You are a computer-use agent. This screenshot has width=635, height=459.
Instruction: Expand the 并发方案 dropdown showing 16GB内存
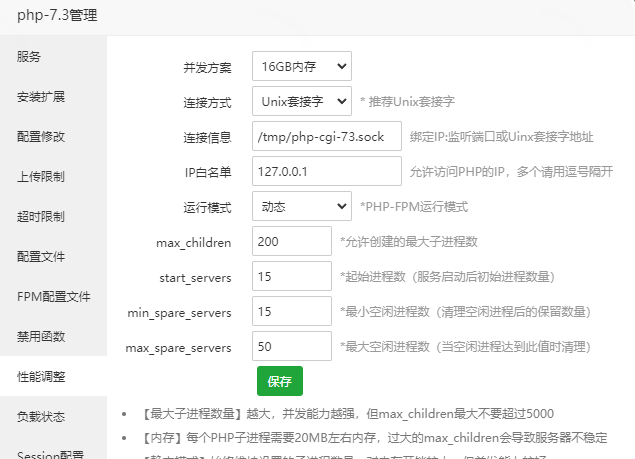tap(302, 66)
